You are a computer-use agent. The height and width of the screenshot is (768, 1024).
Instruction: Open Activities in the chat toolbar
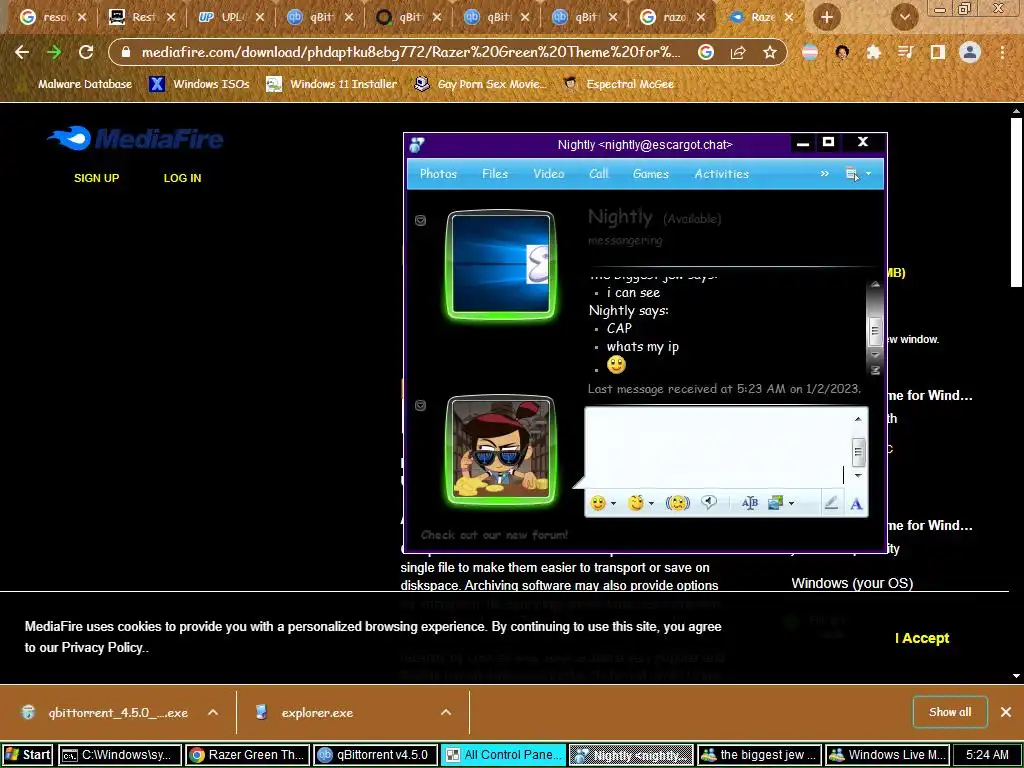(722, 174)
